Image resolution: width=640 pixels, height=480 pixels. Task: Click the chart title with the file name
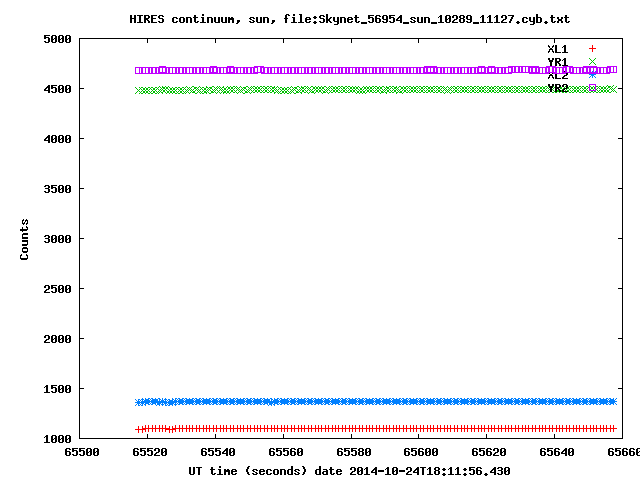click(349, 19)
